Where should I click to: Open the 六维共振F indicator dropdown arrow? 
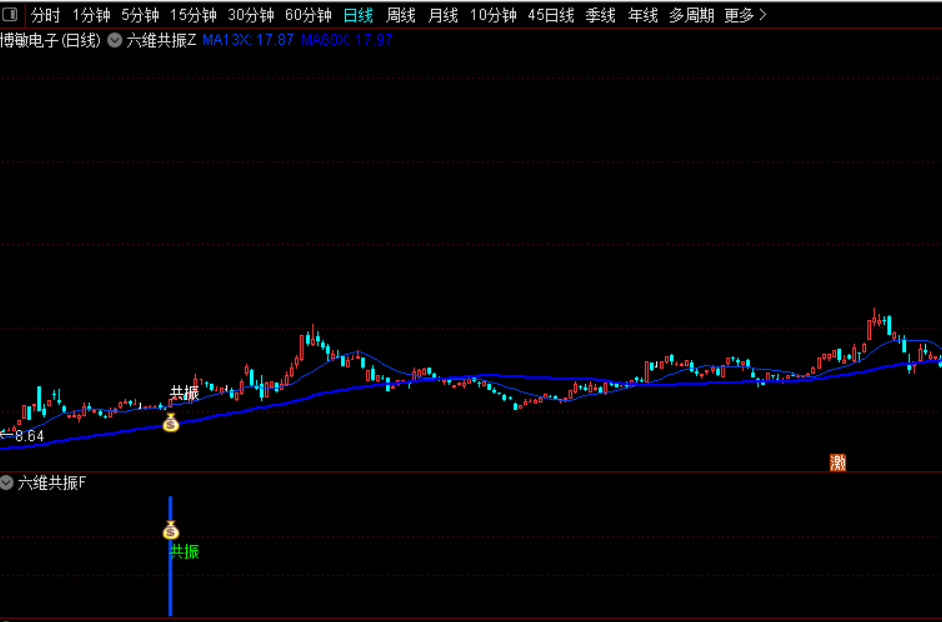(7, 482)
